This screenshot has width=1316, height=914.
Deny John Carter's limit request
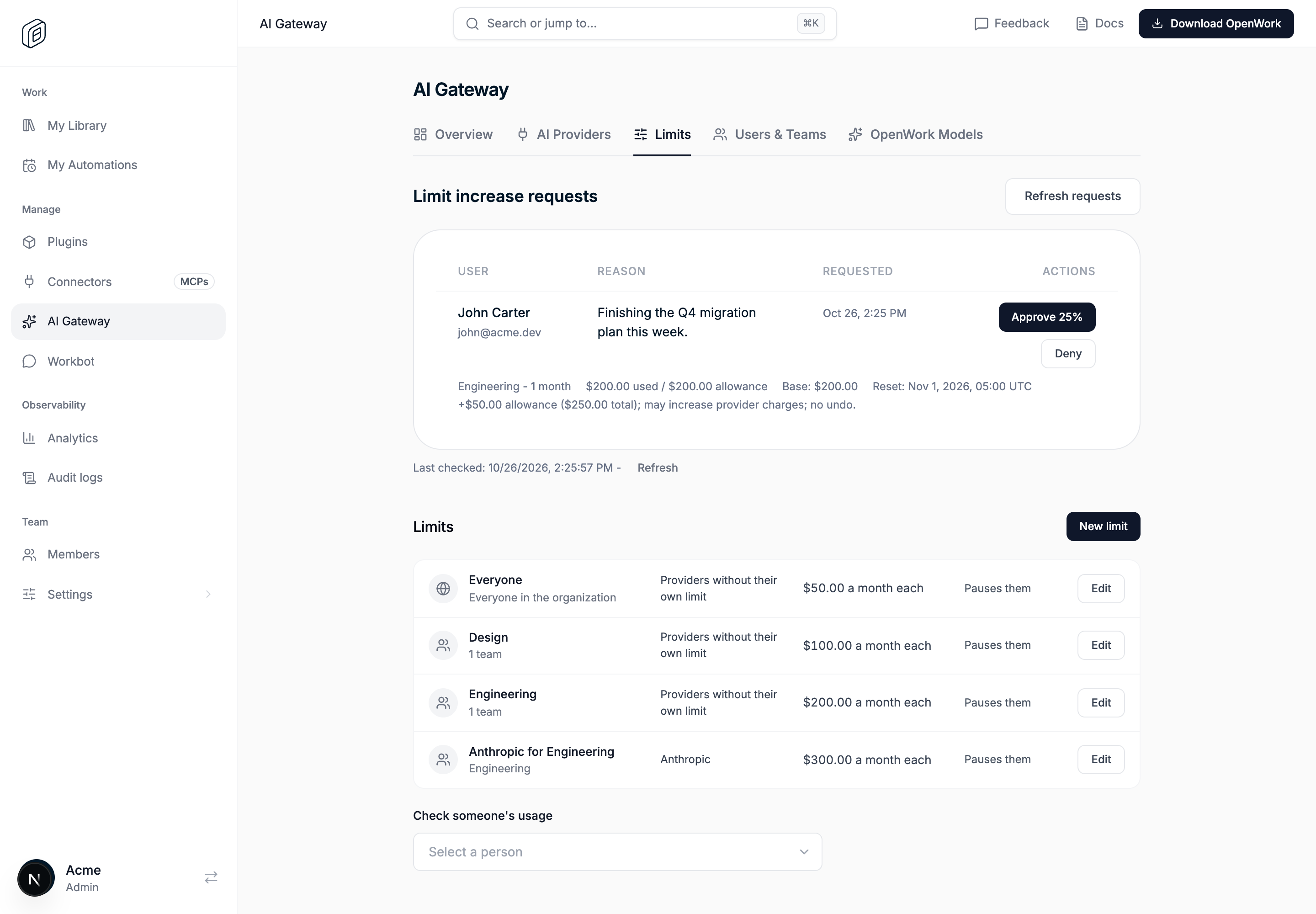[1068, 354]
